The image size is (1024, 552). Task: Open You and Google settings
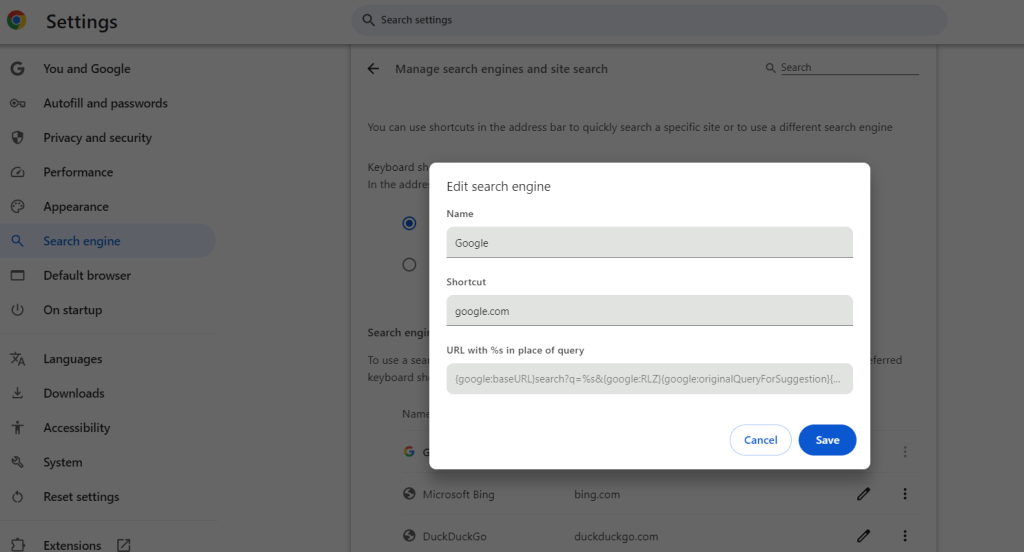tap(87, 69)
